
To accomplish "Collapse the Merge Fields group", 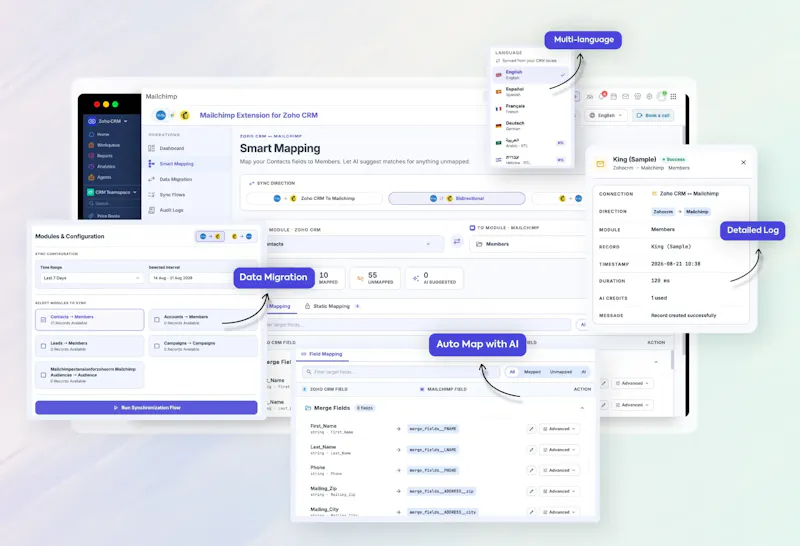I will (x=582, y=408).
